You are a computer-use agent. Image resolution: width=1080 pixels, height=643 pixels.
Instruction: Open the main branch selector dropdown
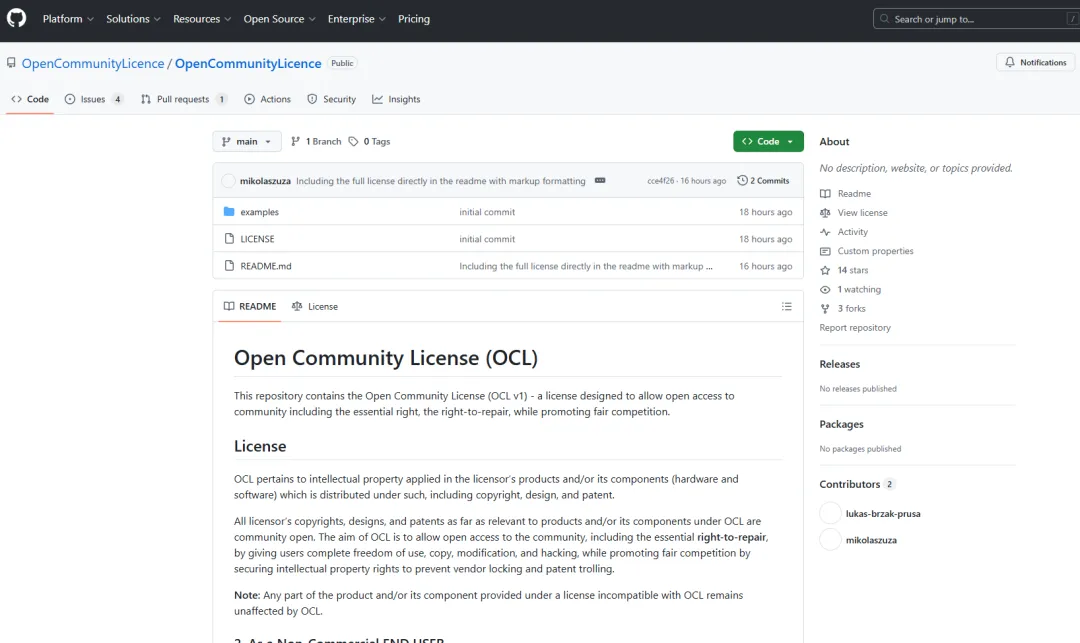[x=247, y=141]
